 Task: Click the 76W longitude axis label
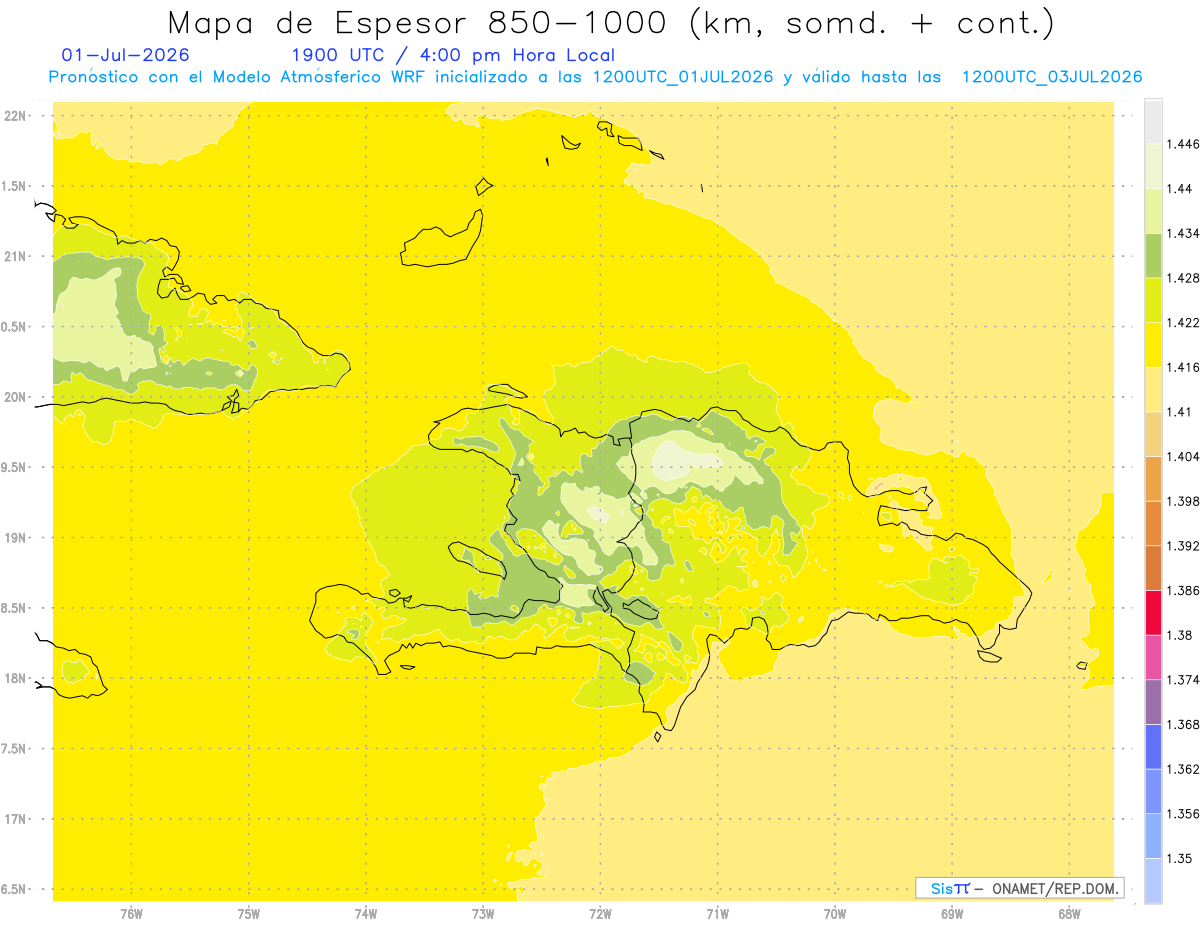131,913
